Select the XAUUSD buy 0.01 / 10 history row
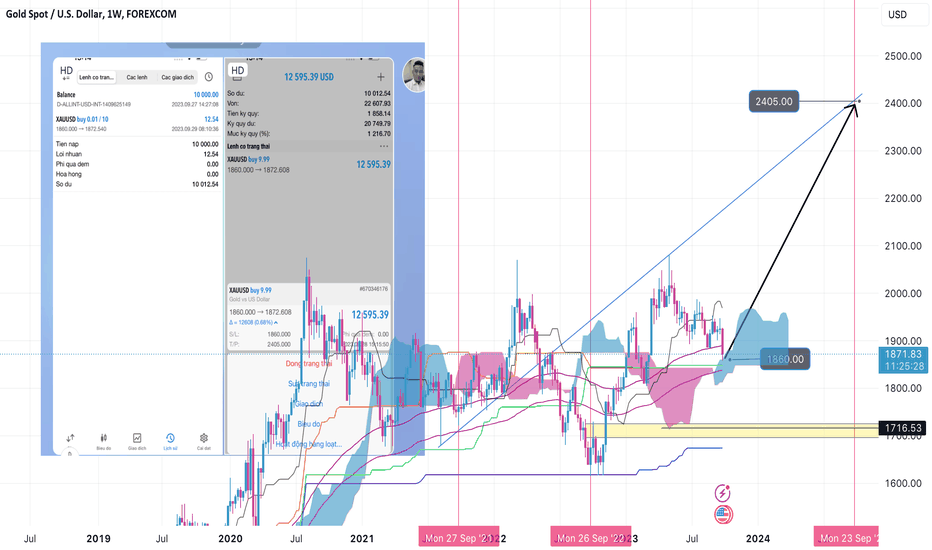 (137, 124)
